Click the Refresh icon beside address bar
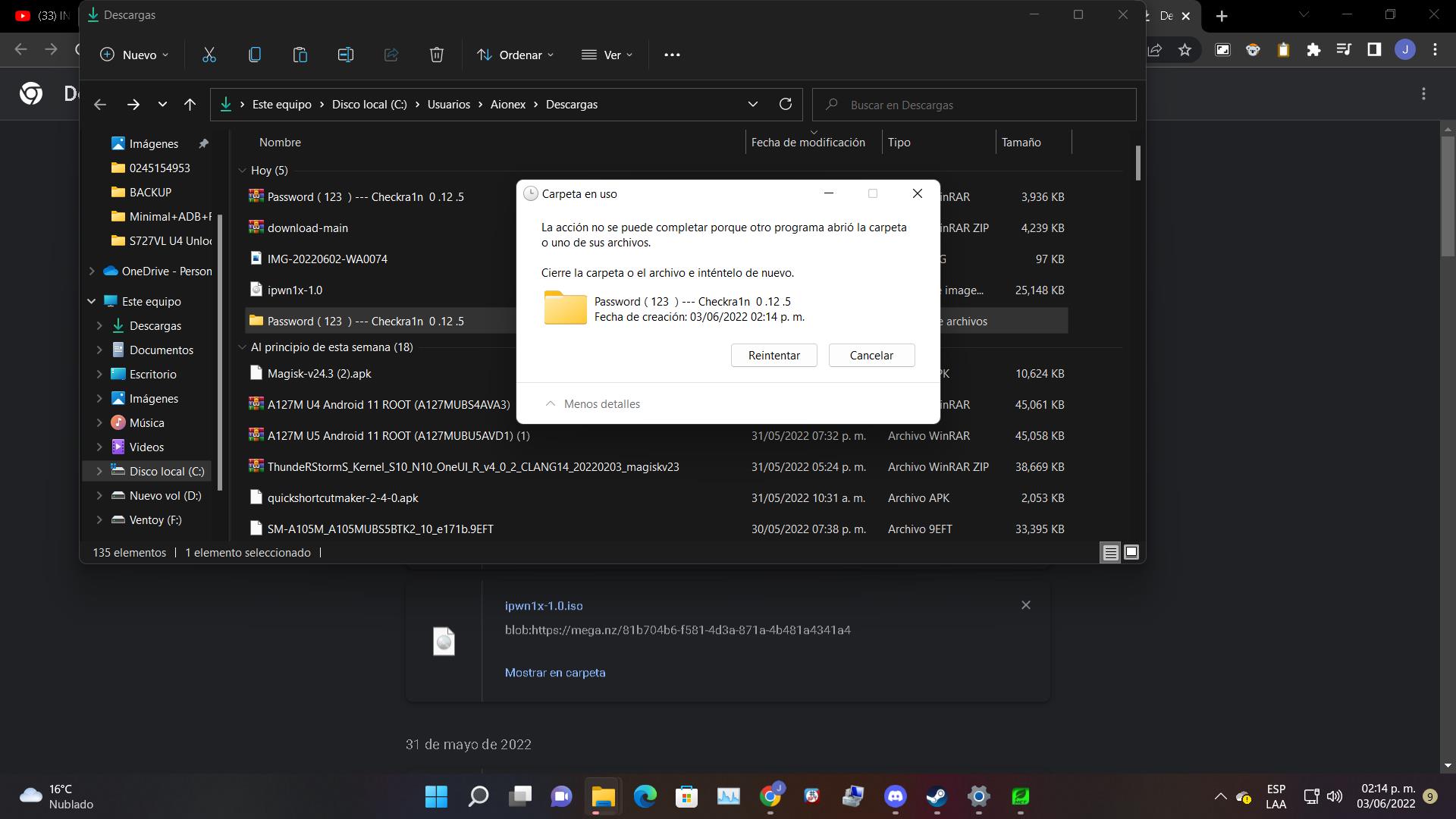Image resolution: width=1456 pixels, height=819 pixels. coord(786,104)
